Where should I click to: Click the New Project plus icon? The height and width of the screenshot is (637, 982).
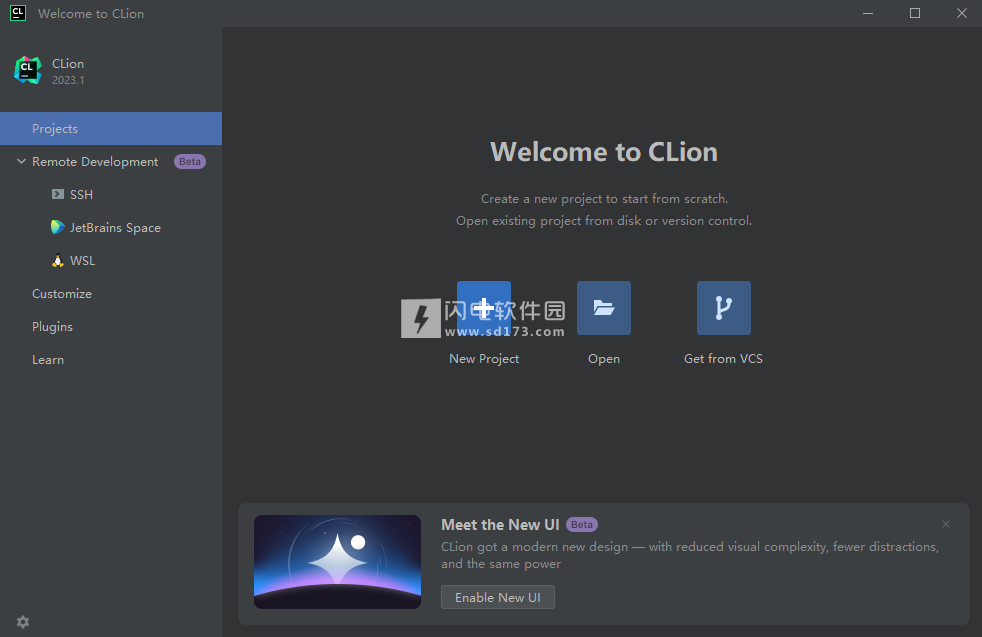[x=483, y=308]
